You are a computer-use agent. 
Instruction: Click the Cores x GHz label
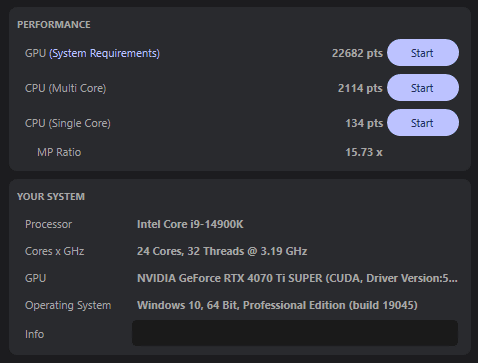tap(55, 251)
